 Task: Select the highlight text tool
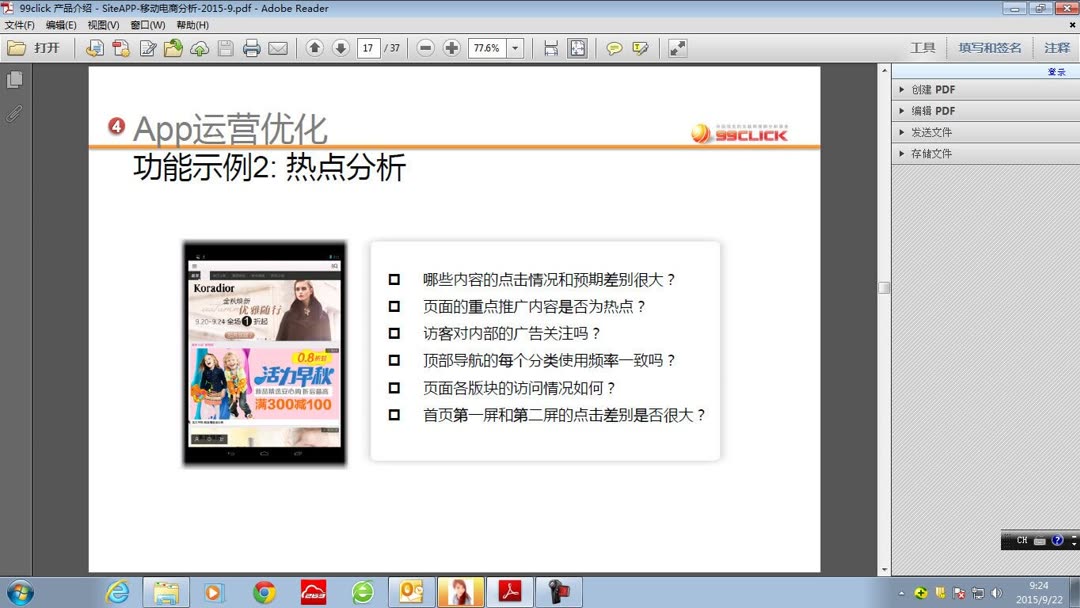640,47
